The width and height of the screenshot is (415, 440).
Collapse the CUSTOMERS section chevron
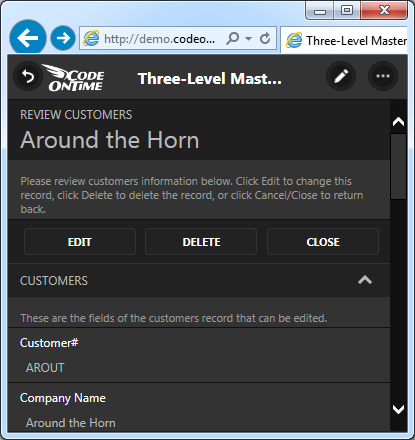(x=365, y=280)
